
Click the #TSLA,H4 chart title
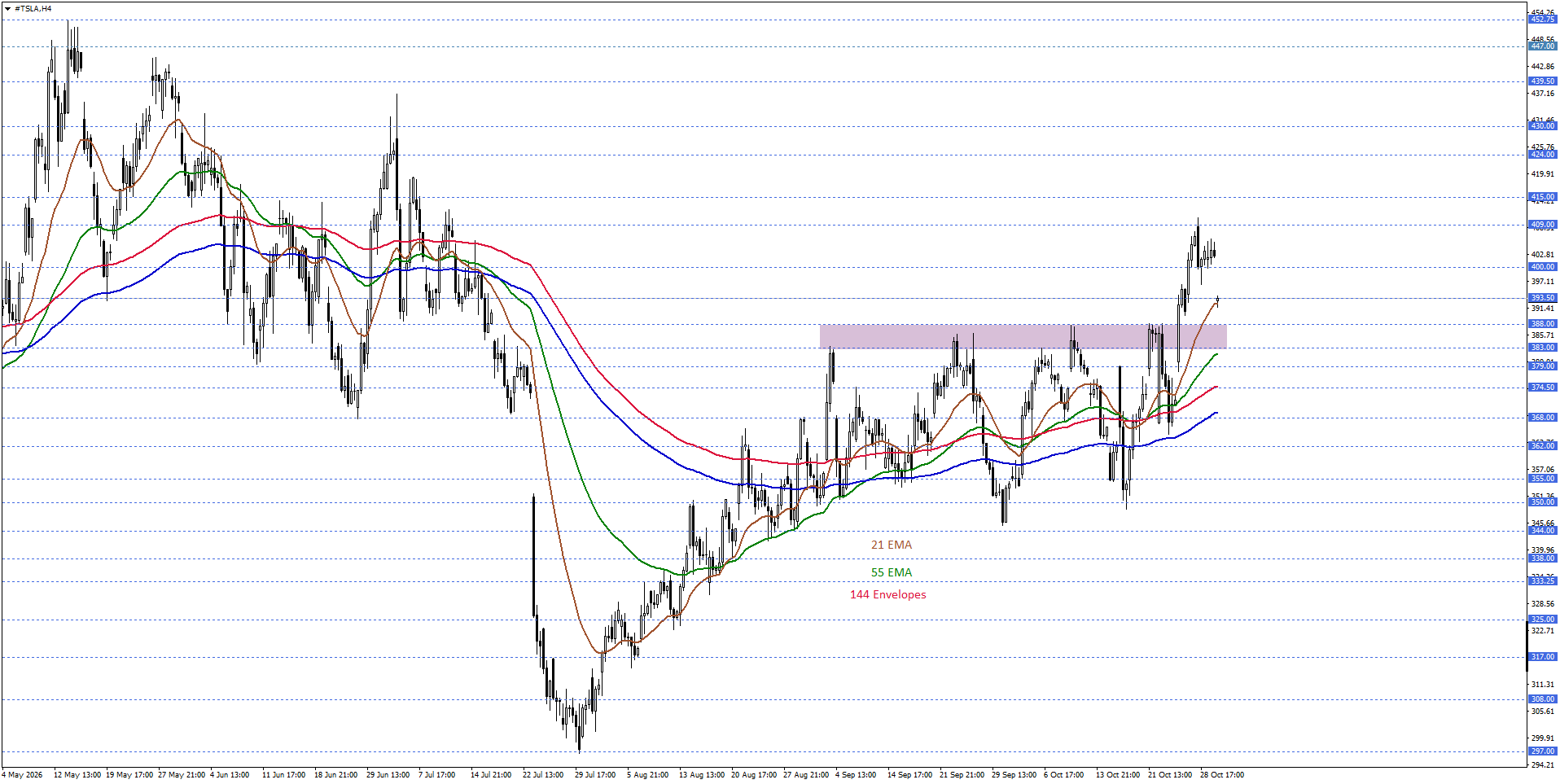tap(33, 8)
